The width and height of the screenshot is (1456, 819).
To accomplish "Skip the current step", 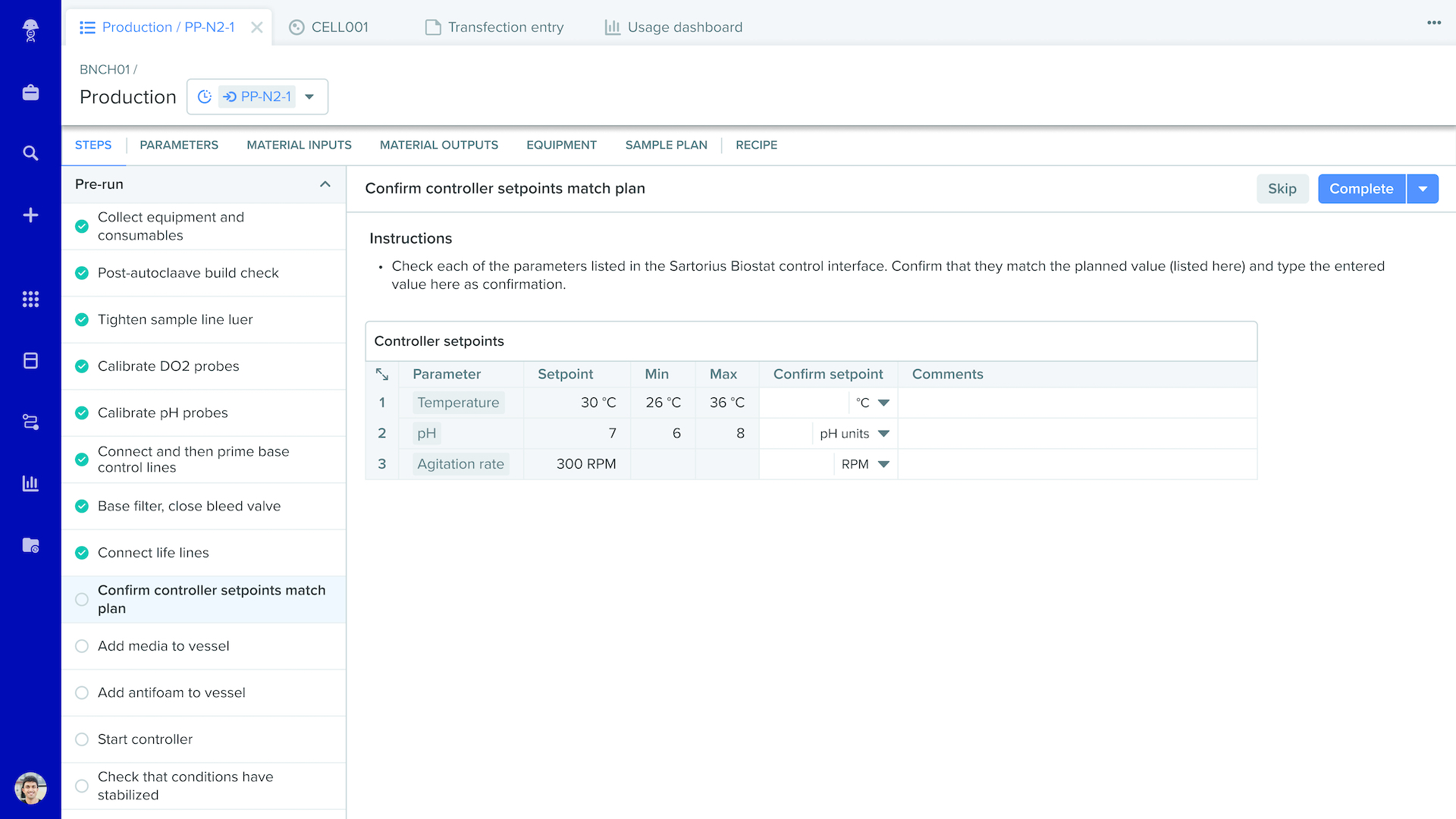I will [1282, 189].
